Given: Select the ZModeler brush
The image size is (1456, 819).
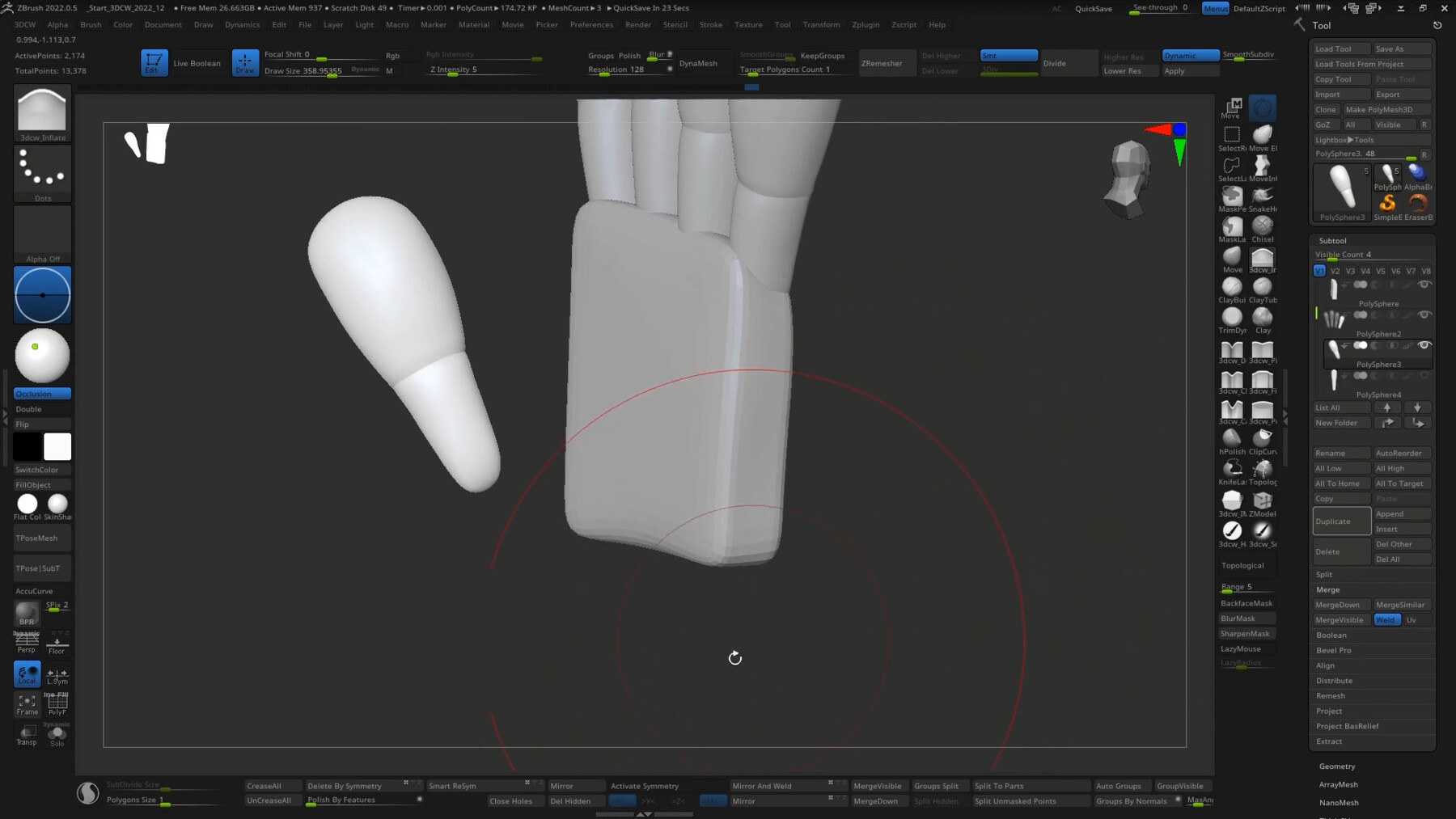Looking at the screenshot, I should tap(1262, 501).
